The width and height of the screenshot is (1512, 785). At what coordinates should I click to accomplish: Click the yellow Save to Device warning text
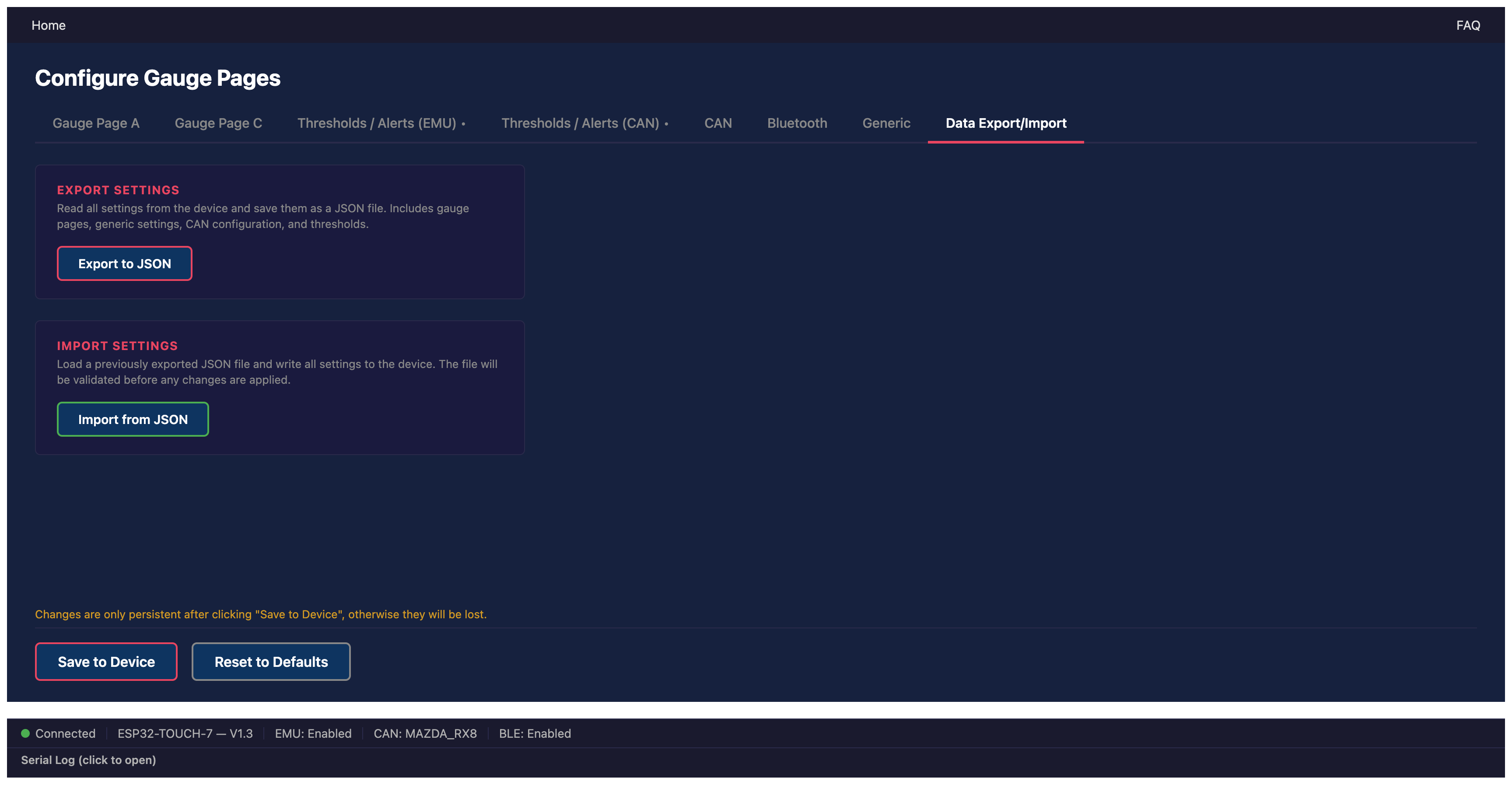point(261,614)
